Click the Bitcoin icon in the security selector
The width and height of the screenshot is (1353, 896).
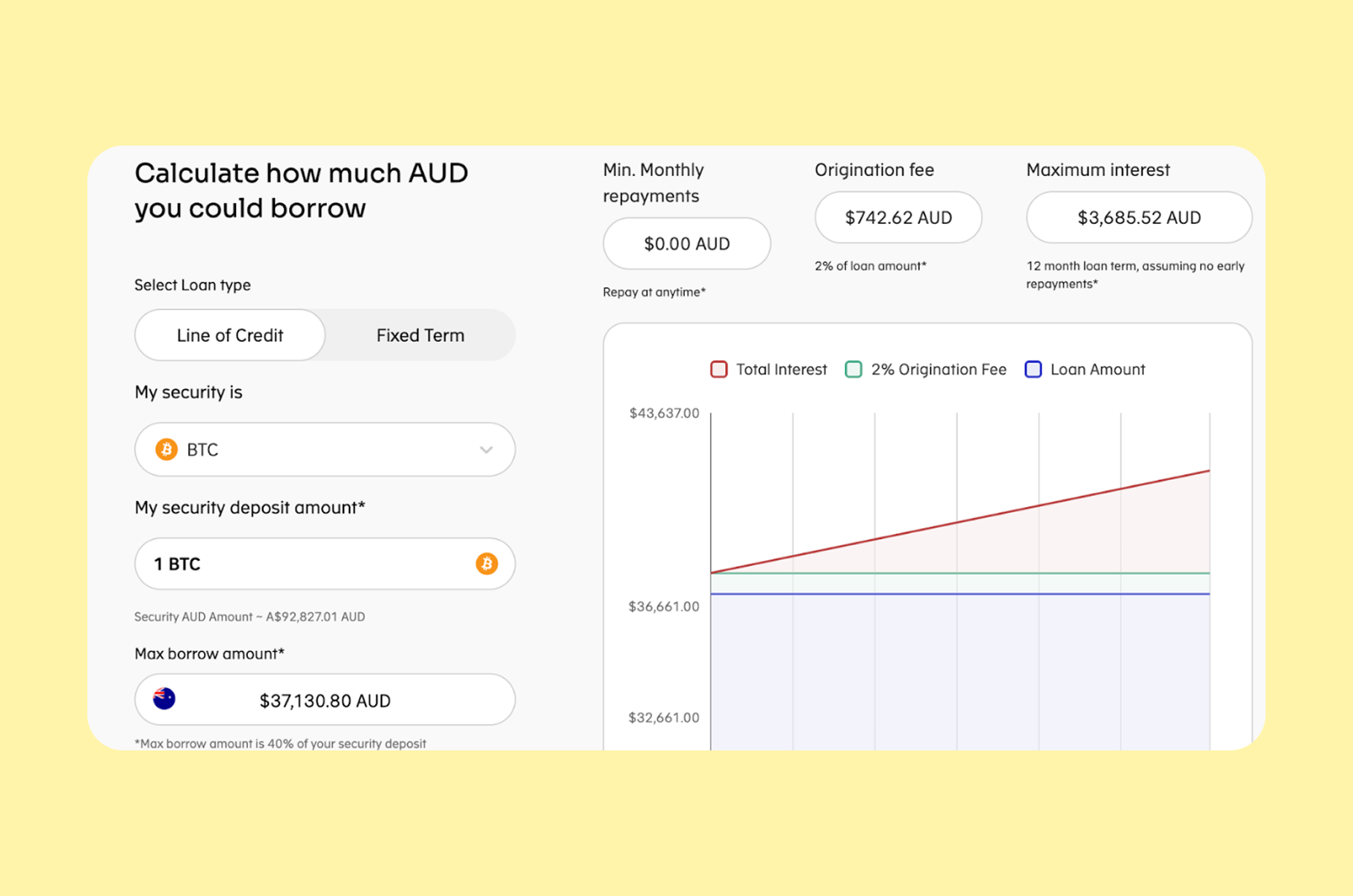coord(166,449)
